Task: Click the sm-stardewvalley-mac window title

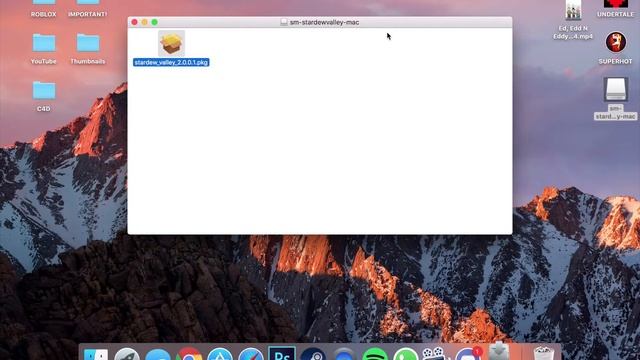Action: [324, 22]
